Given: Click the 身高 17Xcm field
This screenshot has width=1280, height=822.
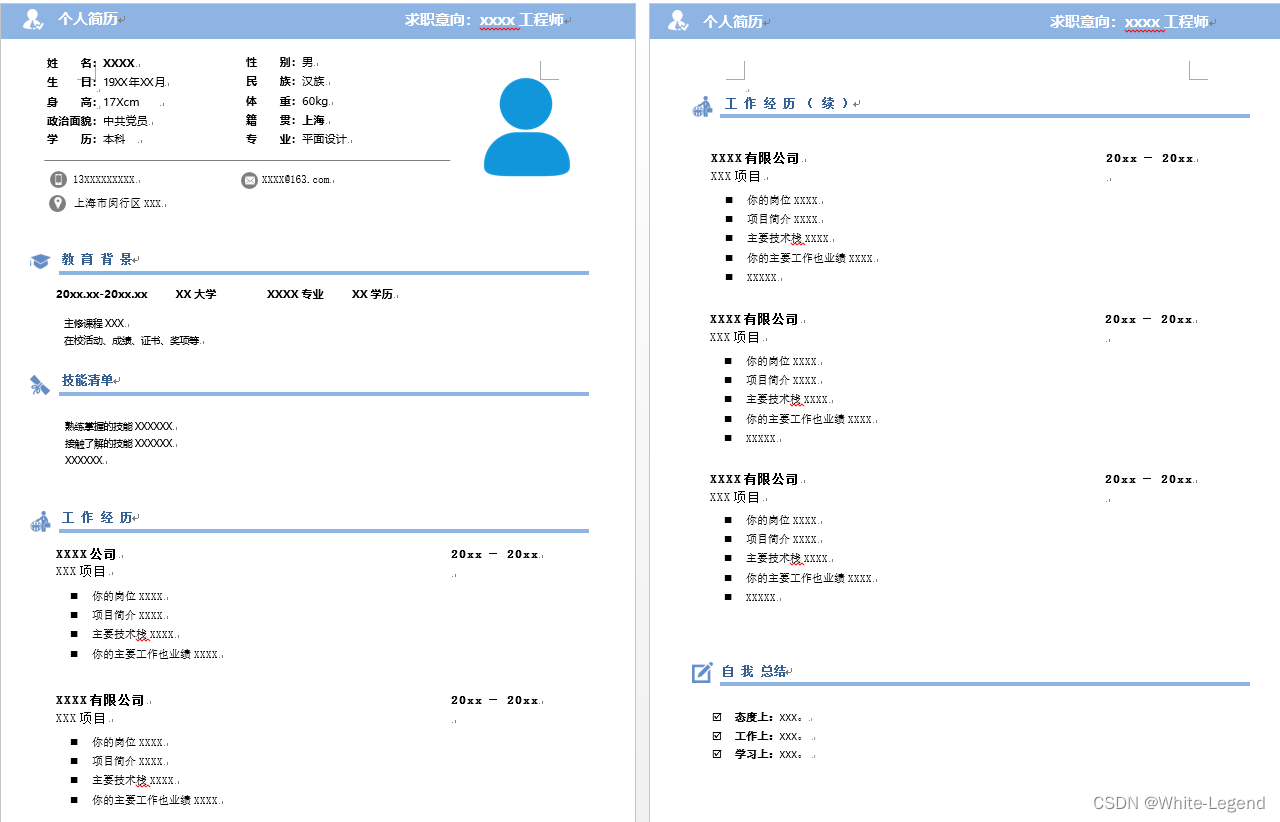Looking at the screenshot, I should coord(93,102).
